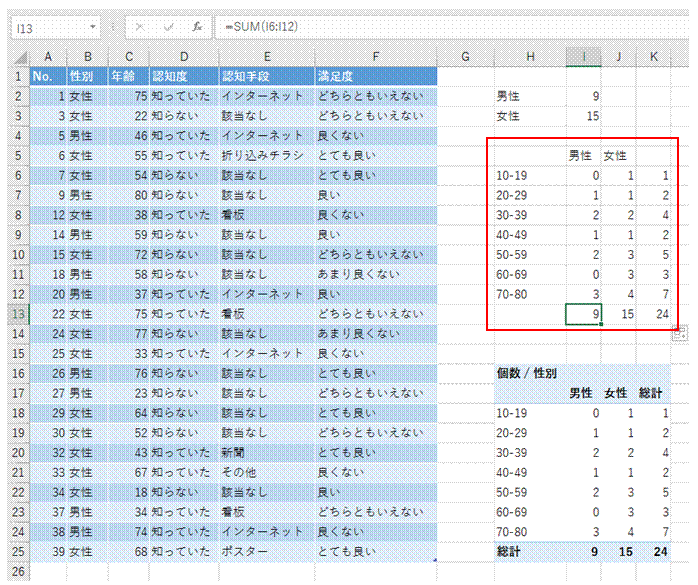
Task: Click the Select All corner triangle
Action: click(x=20, y=58)
